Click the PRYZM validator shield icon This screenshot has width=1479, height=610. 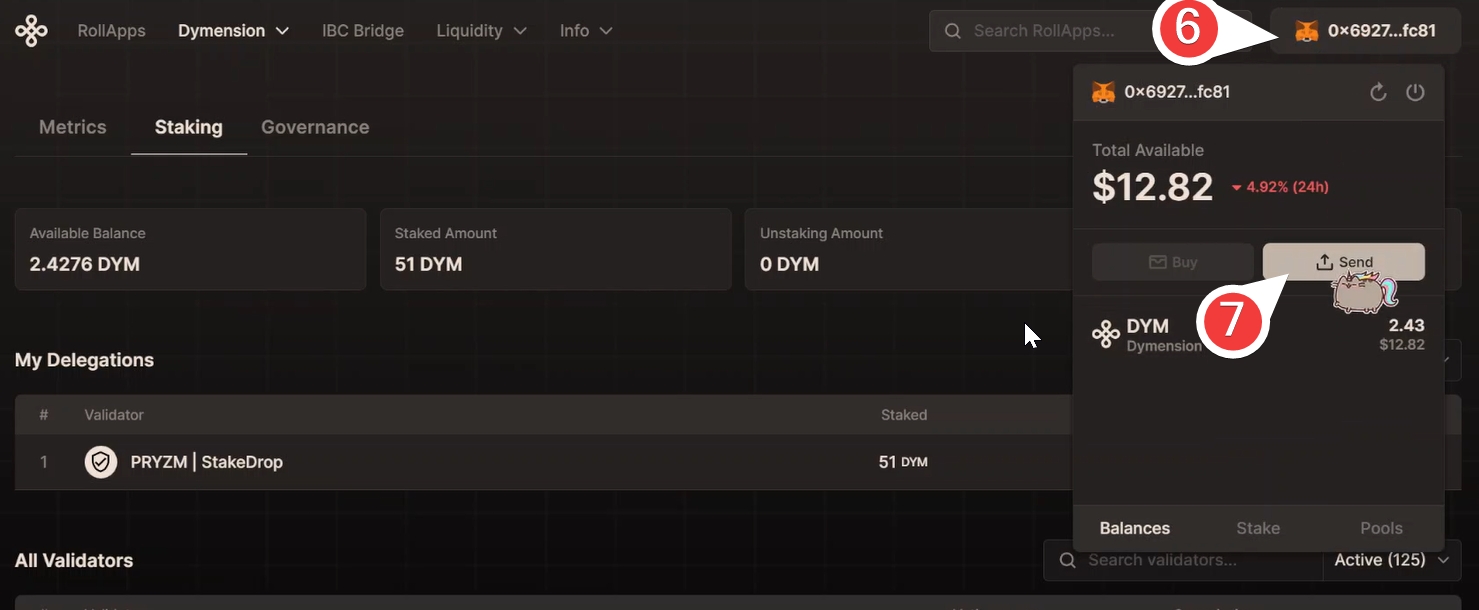101,462
